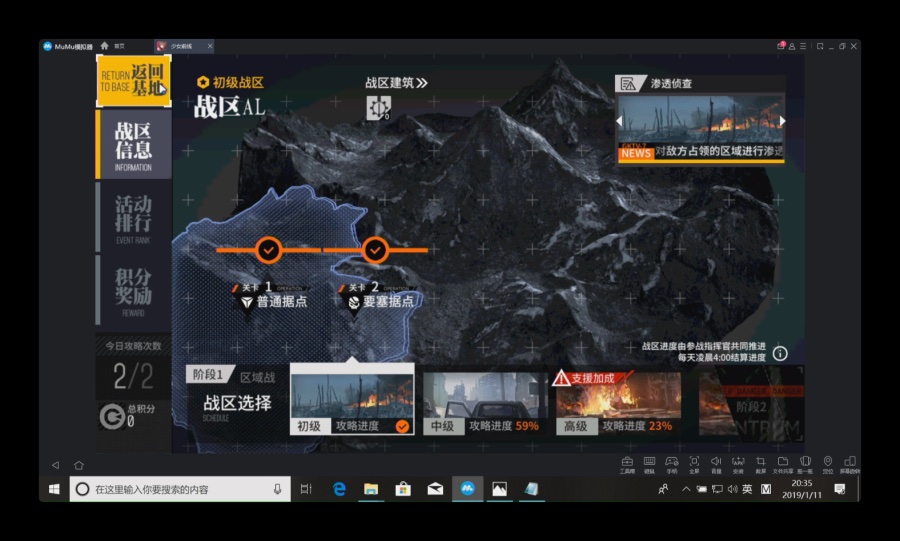This screenshot has width=900, height=541.
Task: Open the 渗透侦查 news report icon
Action: click(x=629, y=84)
